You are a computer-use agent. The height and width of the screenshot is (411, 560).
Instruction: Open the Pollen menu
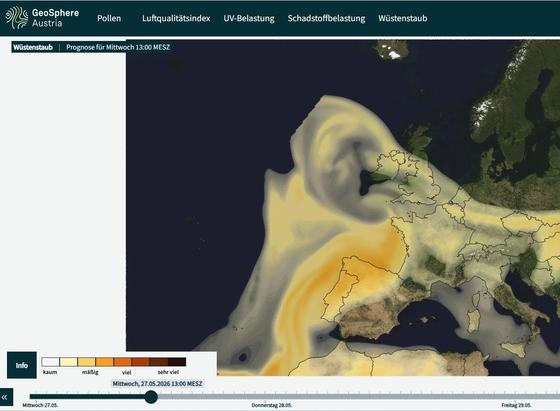(109, 18)
